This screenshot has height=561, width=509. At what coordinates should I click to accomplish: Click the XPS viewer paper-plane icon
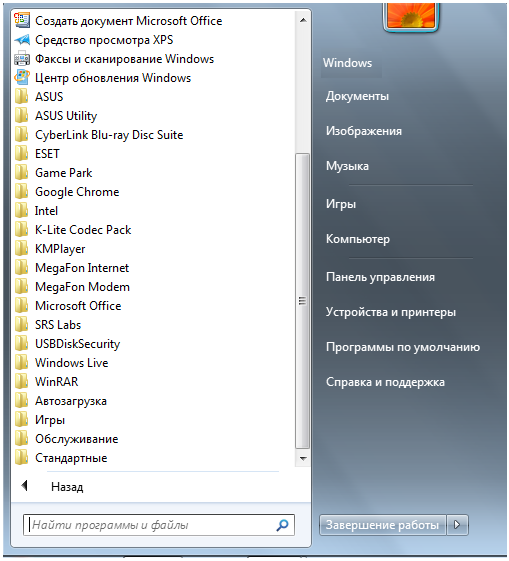22,40
